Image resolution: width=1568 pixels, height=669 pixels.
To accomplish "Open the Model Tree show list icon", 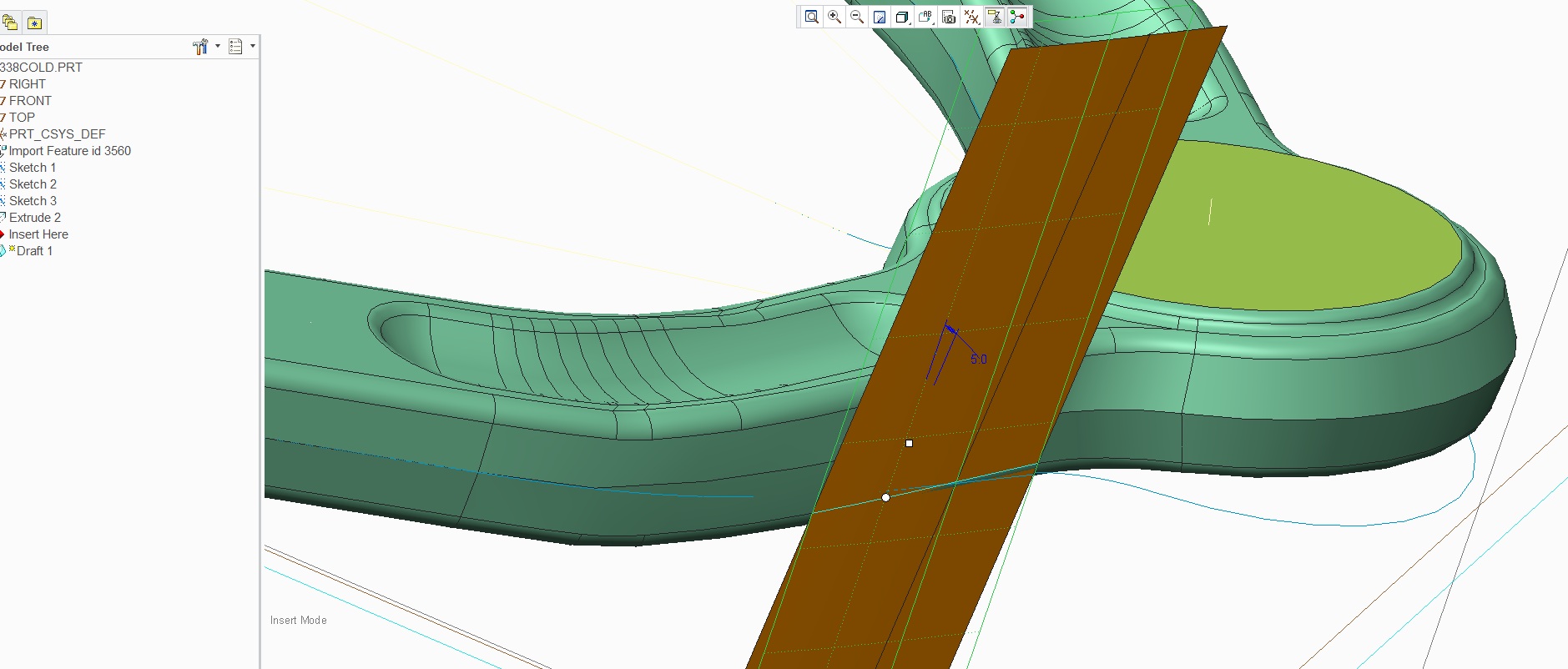I will (x=235, y=47).
